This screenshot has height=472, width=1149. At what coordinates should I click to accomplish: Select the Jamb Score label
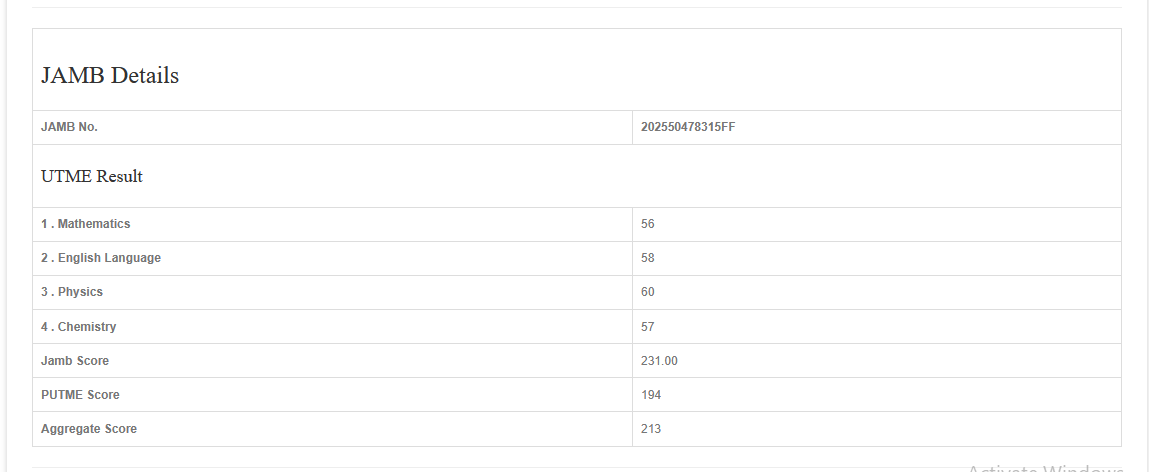coord(75,361)
